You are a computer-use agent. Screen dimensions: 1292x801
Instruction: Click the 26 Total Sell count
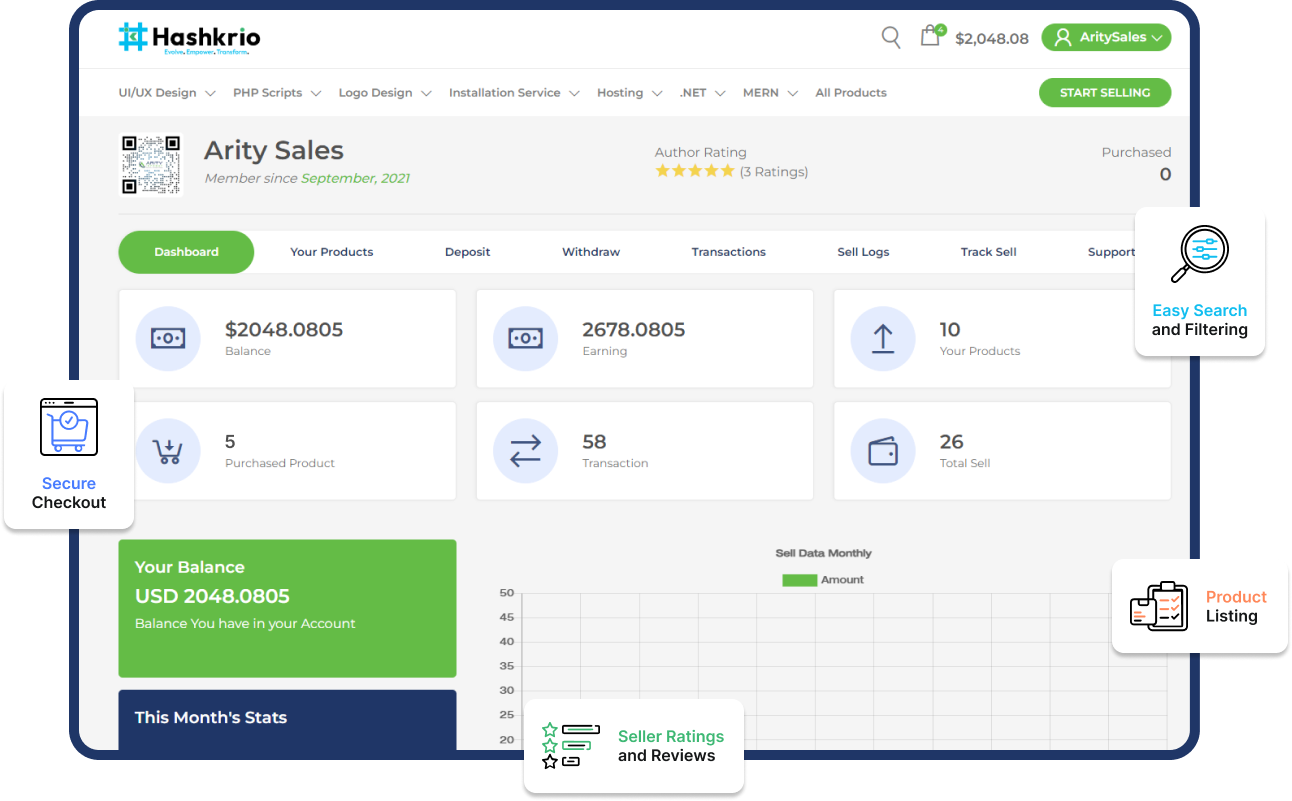click(952, 442)
